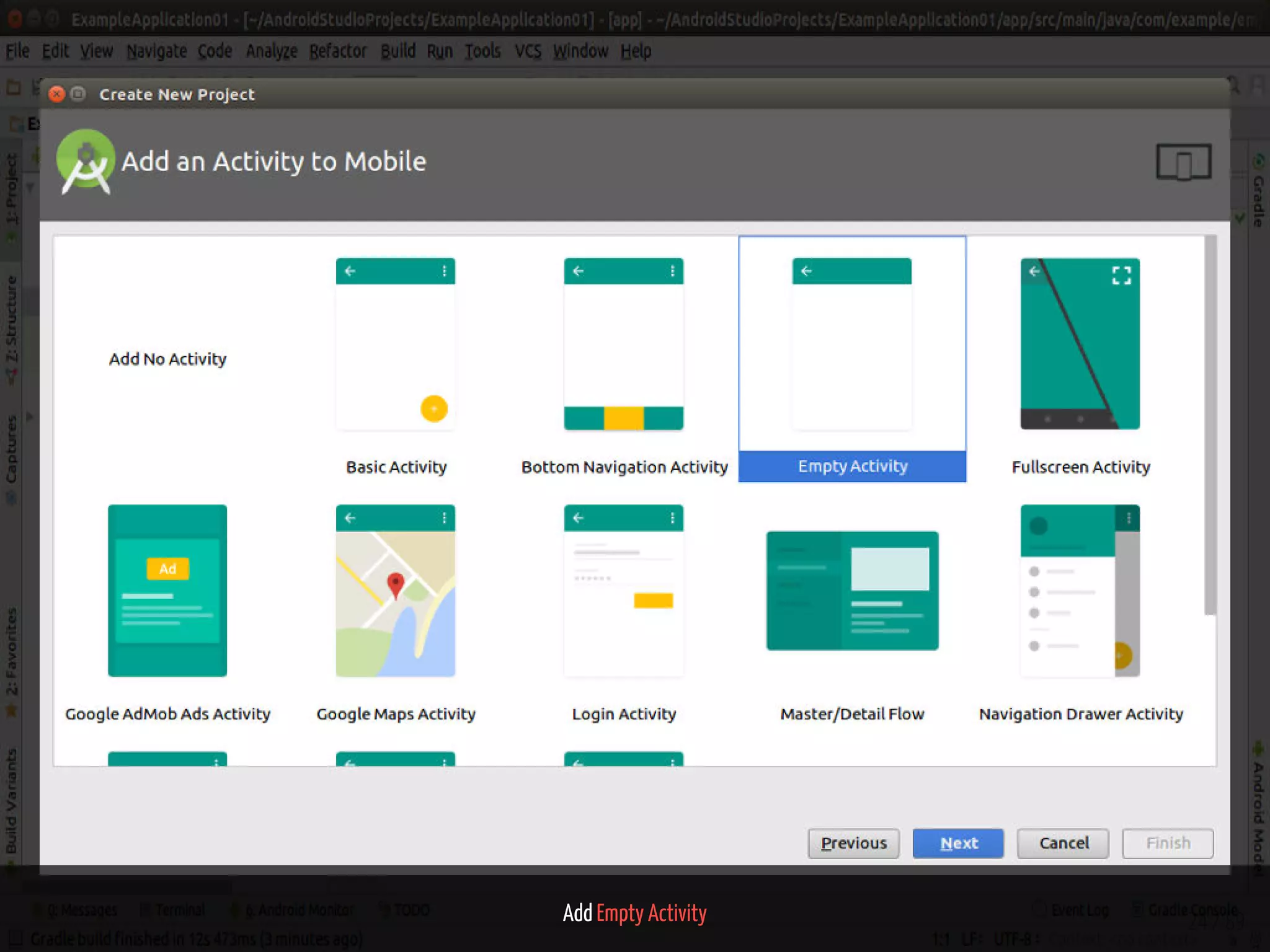This screenshot has height=952, width=1270.
Task: Open the Navigate menu
Action: coord(156,51)
